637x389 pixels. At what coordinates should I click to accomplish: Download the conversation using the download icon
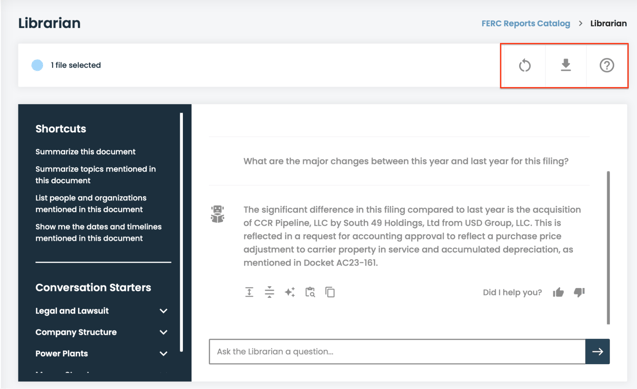(x=566, y=65)
